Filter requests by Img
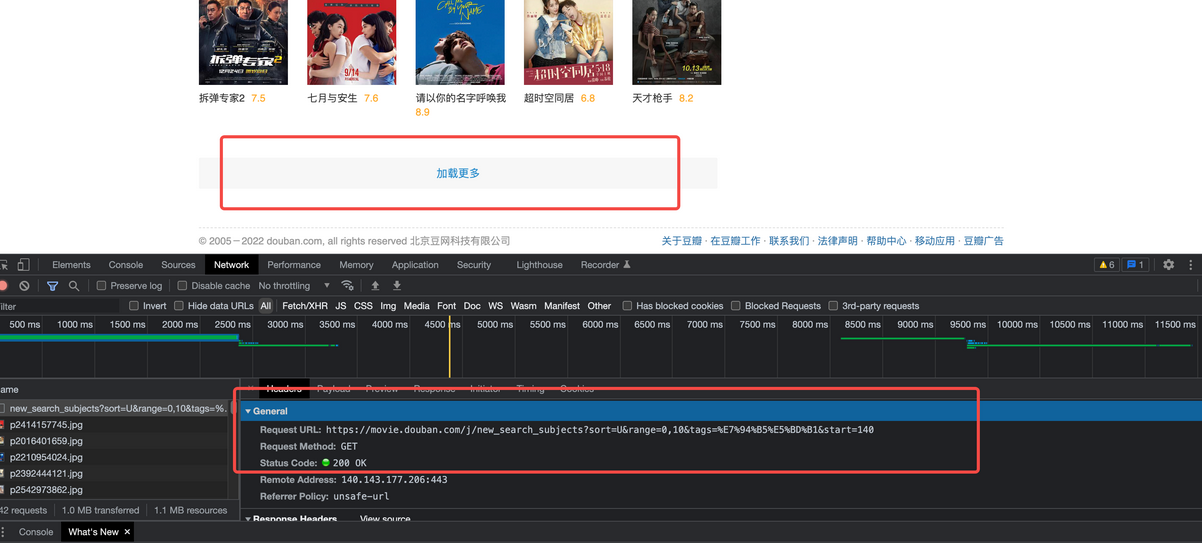The height and width of the screenshot is (543, 1202). tap(388, 306)
